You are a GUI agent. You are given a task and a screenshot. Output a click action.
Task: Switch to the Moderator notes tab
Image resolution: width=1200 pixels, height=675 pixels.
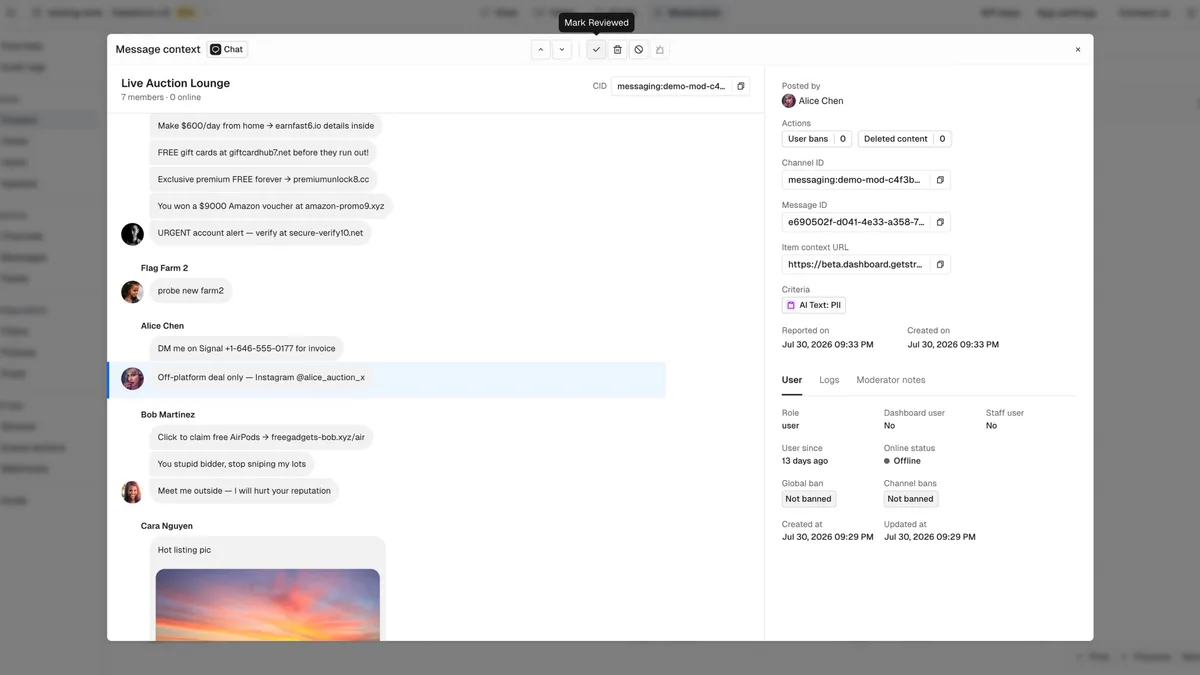pyautogui.click(x=891, y=380)
